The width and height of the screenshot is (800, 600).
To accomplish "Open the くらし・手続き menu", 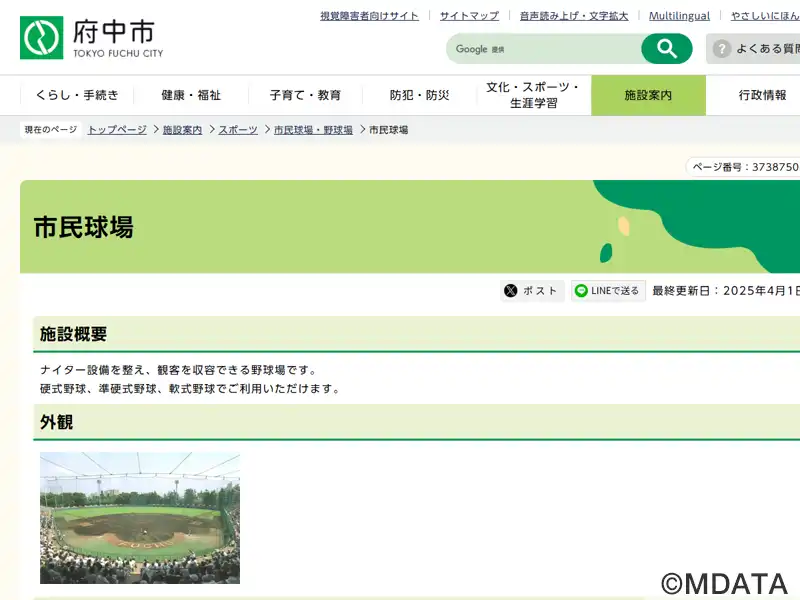I will click(x=77, y=95).
